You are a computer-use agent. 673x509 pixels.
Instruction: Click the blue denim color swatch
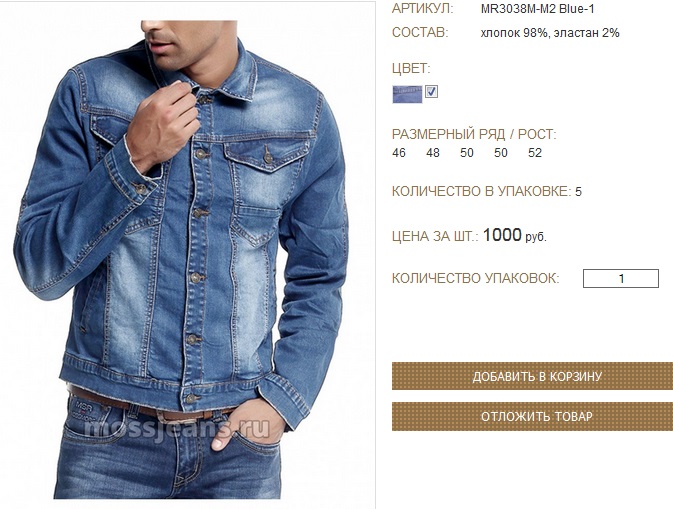(x=407, y=94)
